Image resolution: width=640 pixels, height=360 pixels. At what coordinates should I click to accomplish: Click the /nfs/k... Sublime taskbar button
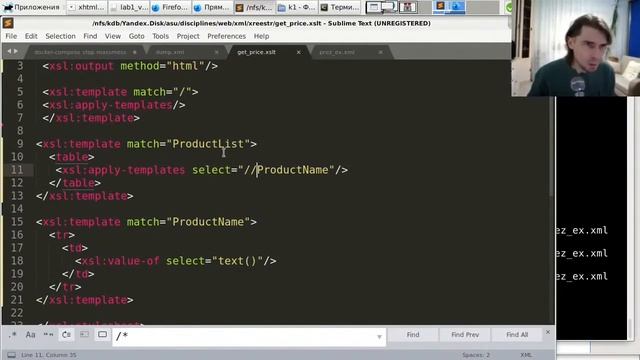coord(254,7)
